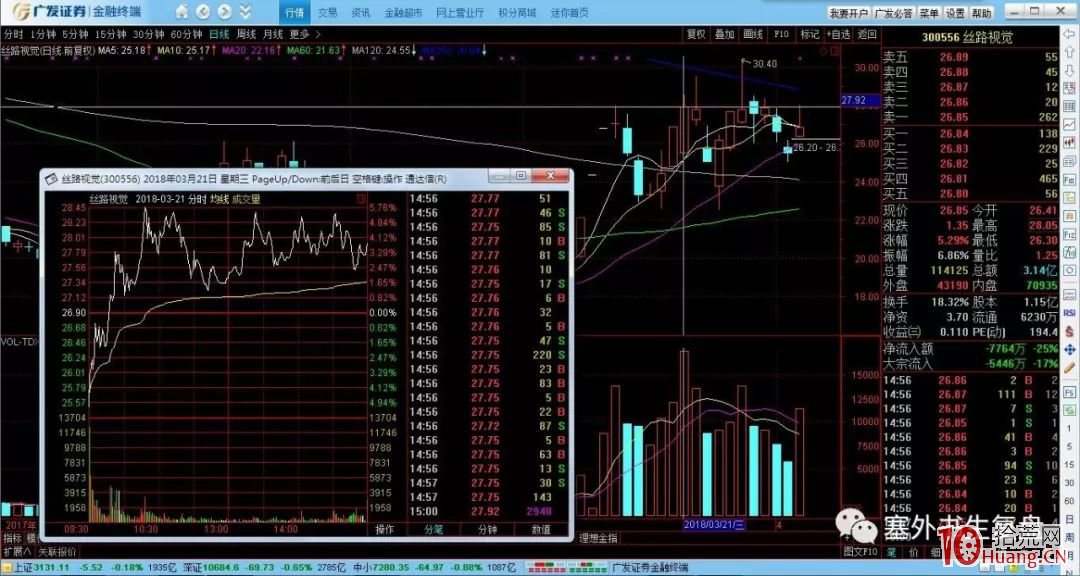Click the 30 period sidebar button

(x=1069, y=482)
